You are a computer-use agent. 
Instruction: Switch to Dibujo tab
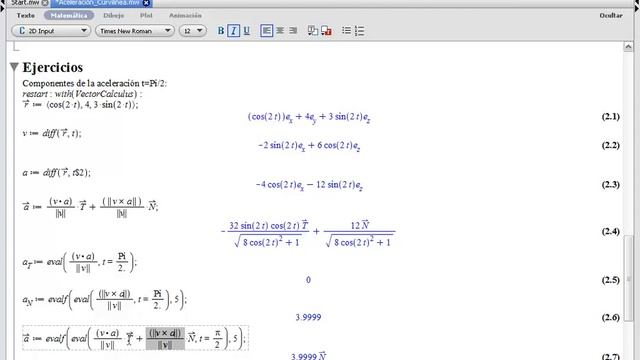pyautogui.click(x=113, y=16)
